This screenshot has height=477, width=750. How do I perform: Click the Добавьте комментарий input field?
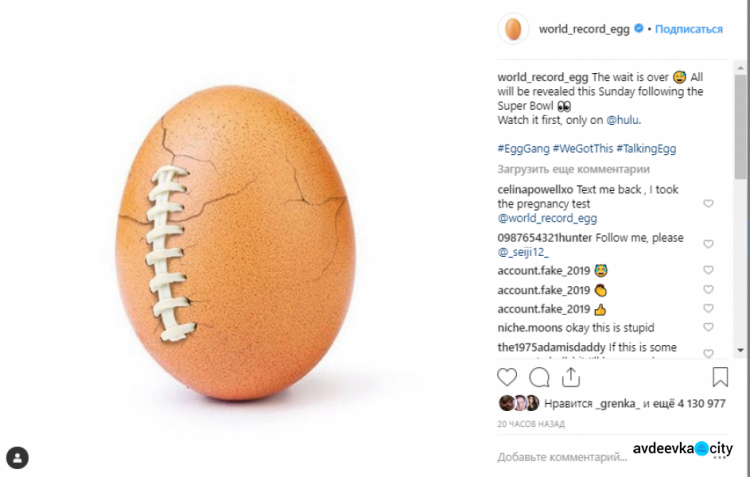[x=562, y=456]
